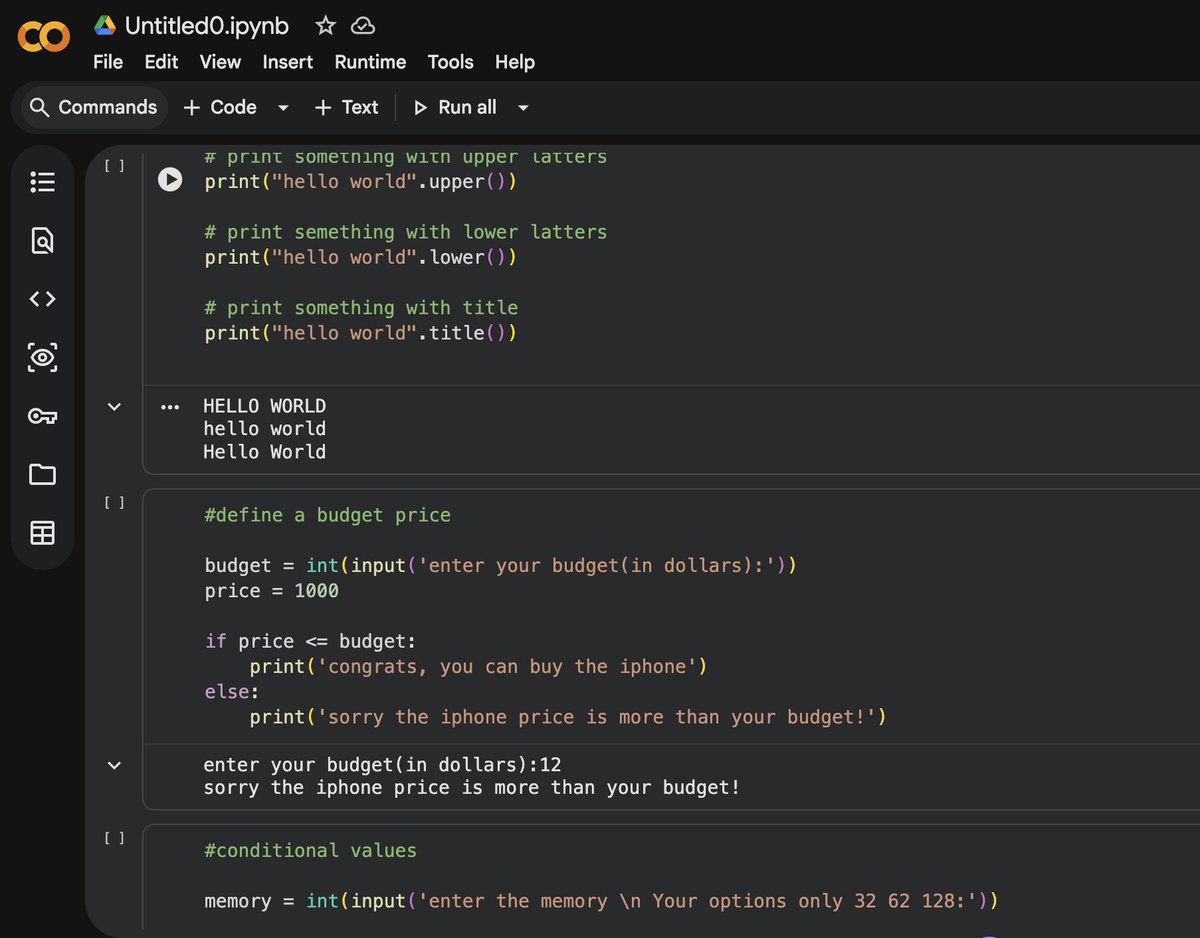Open the View menu
Image resolution: width=1200 pixels, height=938 pixels.
[220, 62]
